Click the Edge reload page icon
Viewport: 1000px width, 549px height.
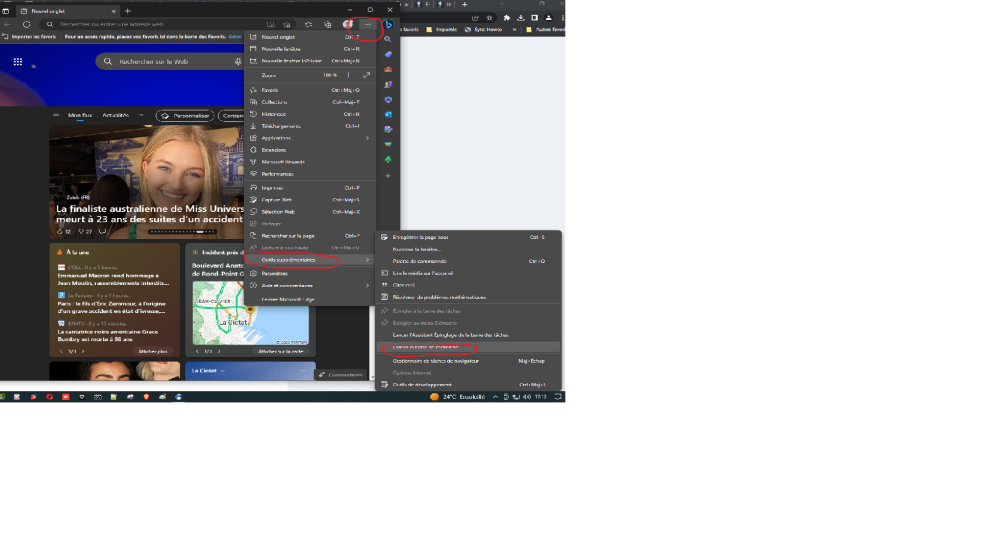tap(26, 24)
